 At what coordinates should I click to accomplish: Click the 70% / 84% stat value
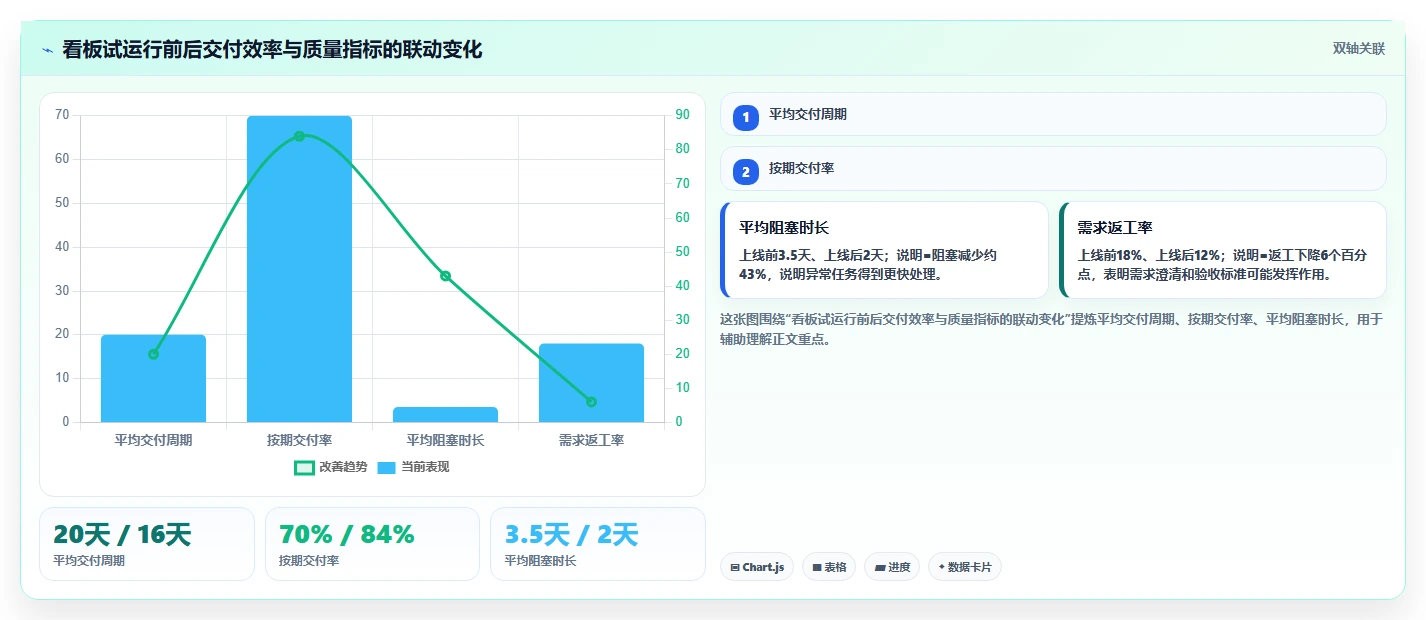pyautogui.click(x=347, y=535)
